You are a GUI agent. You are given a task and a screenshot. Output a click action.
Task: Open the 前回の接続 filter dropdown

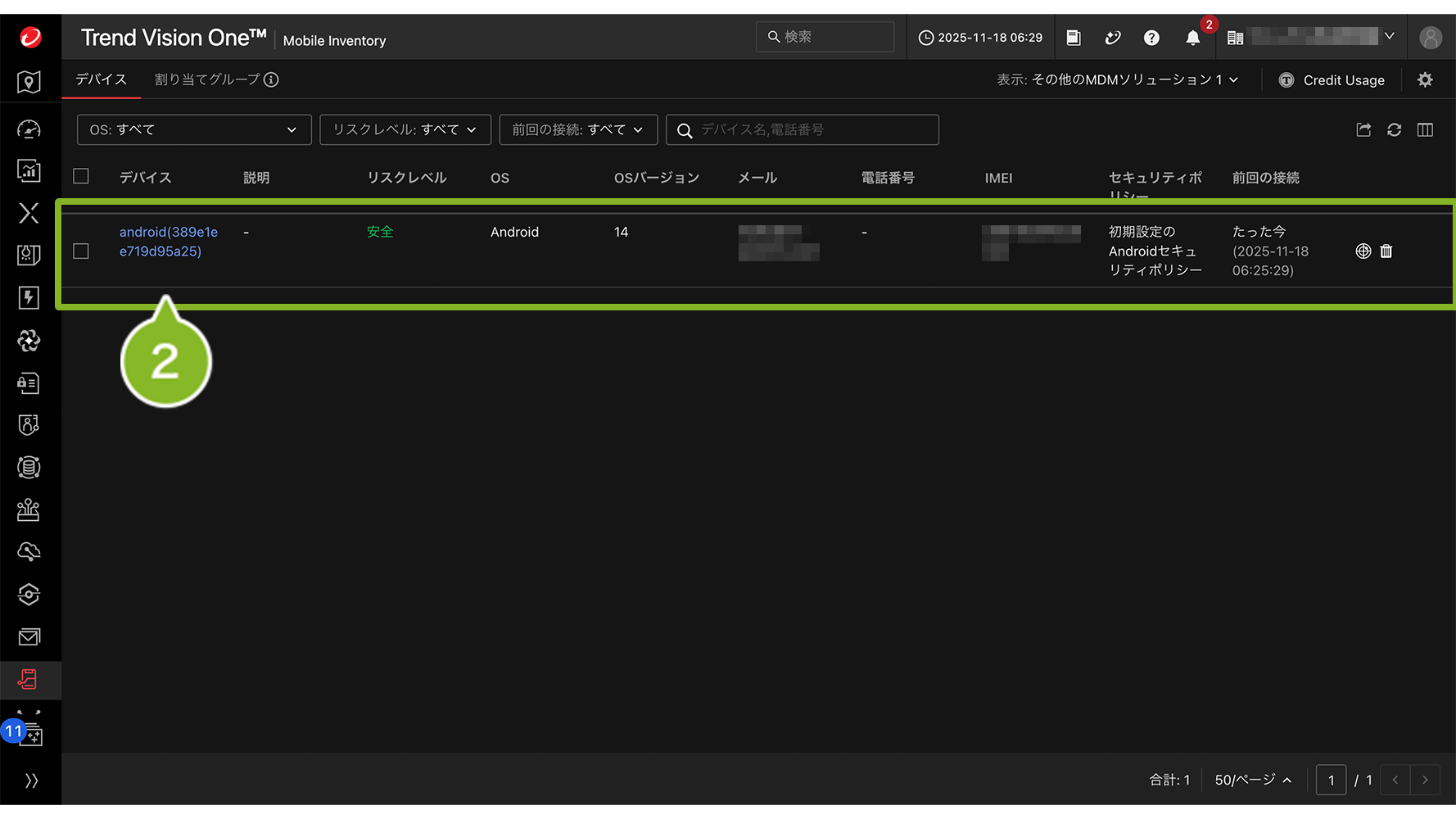click(577, 130)
